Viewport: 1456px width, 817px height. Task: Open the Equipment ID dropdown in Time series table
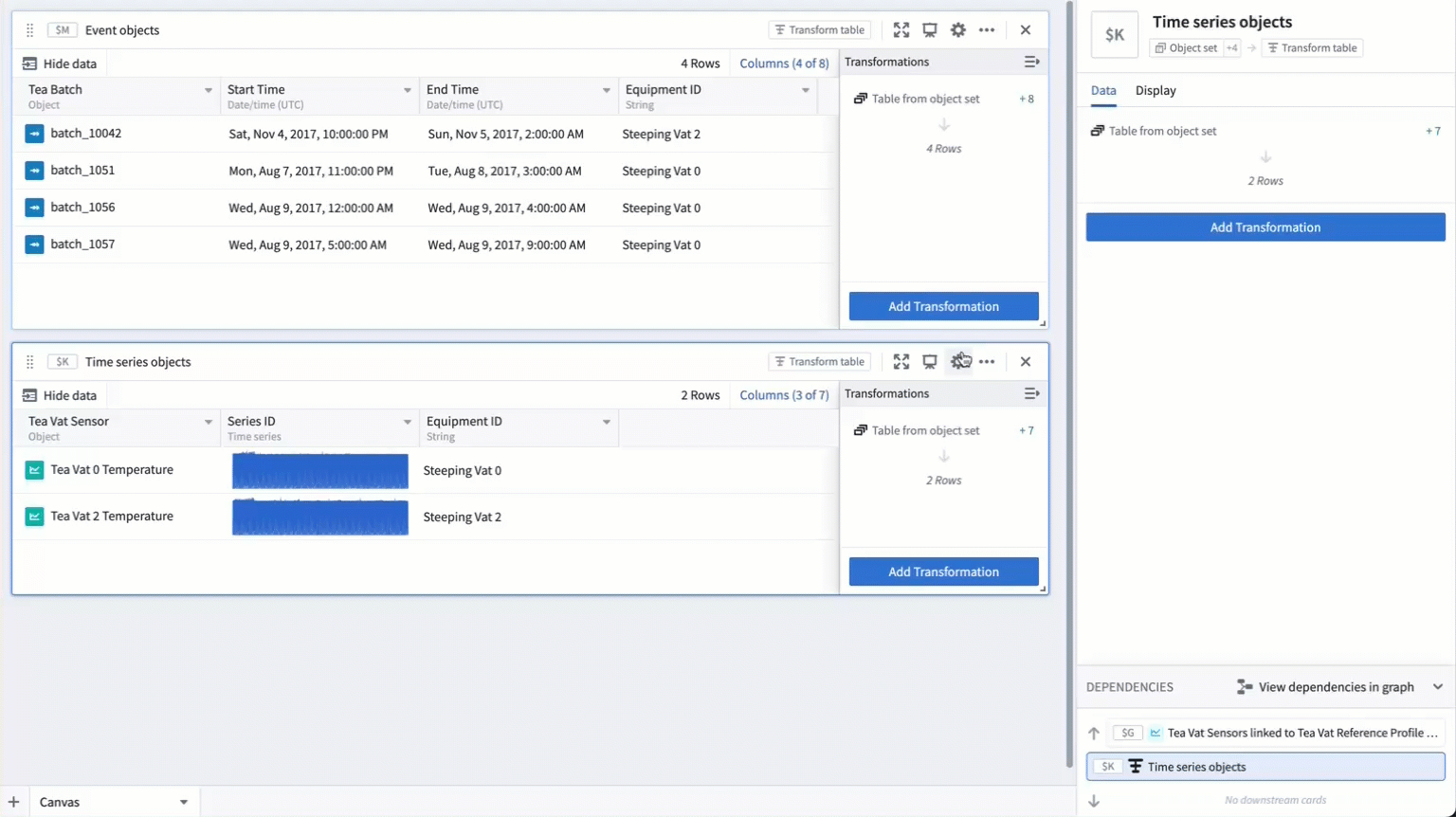pyautogui.click(x=605, y=421)
